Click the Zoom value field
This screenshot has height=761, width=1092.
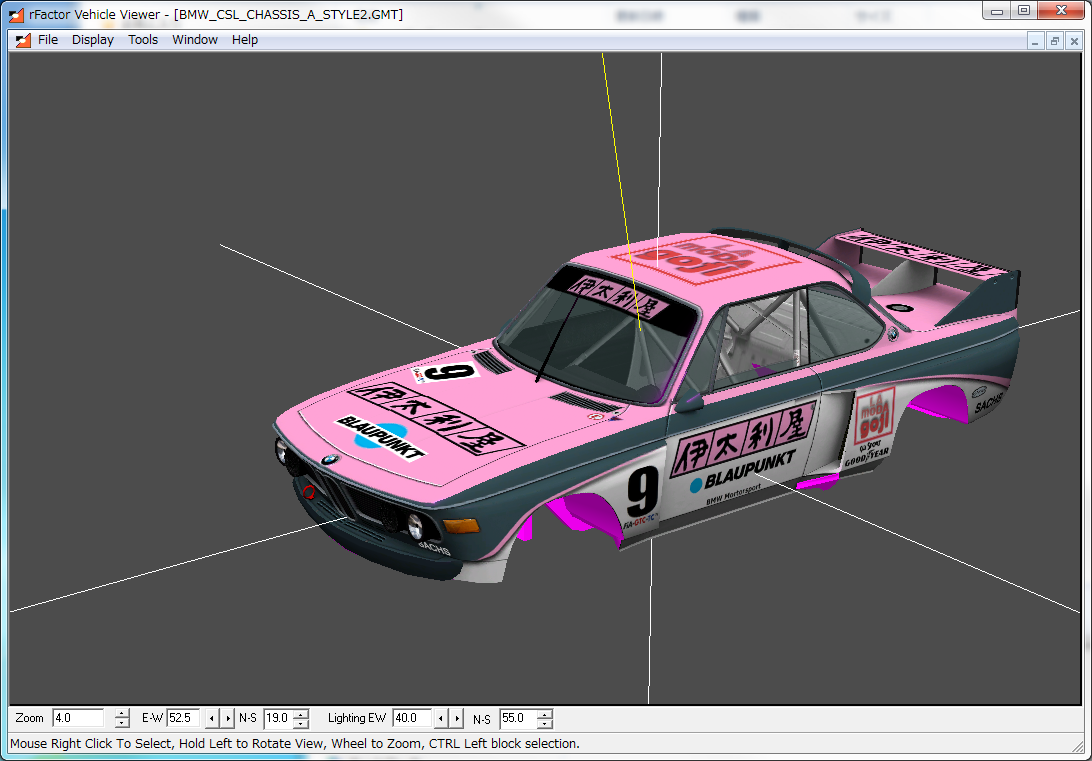point(78,718)
